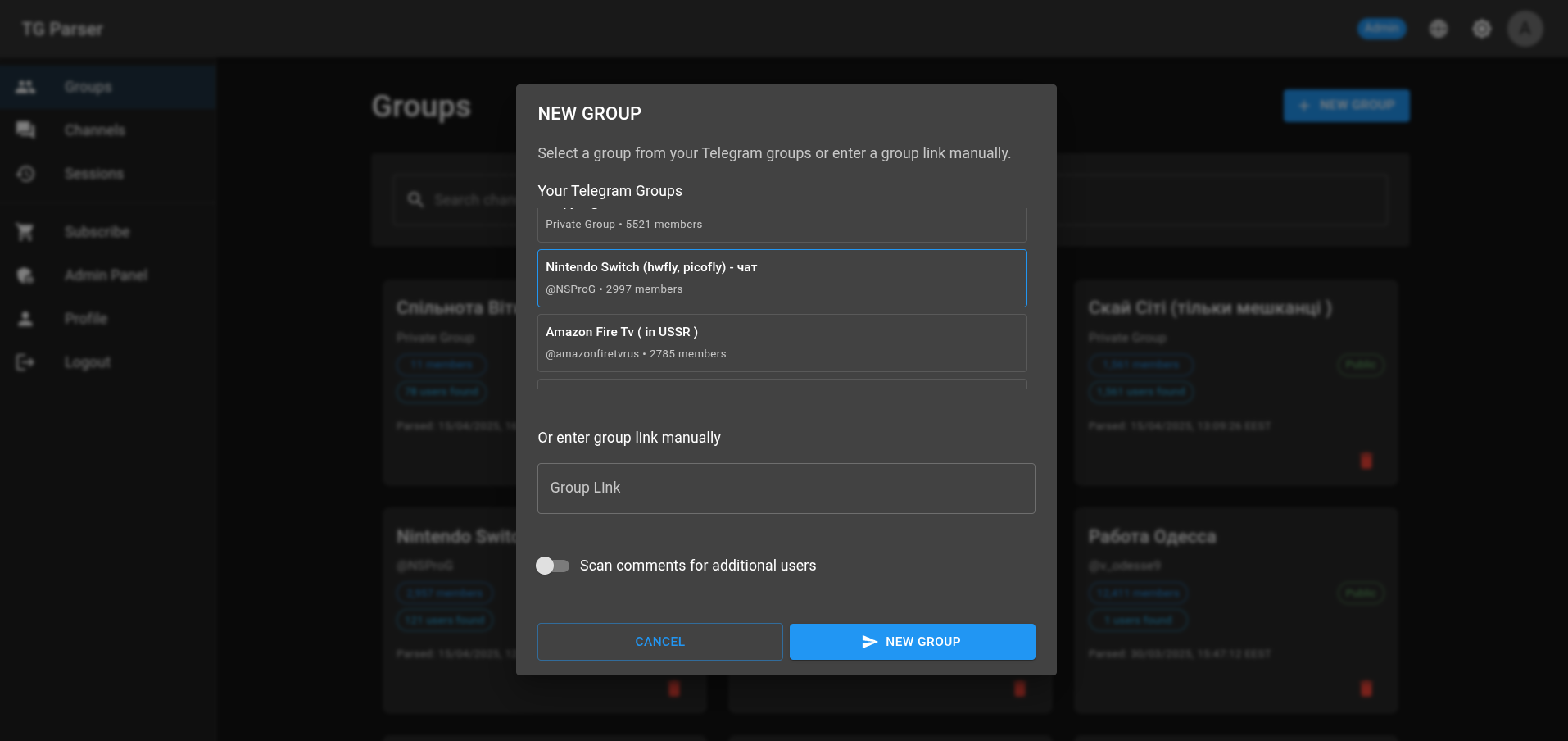Screen dimensions: 1568x741
Task: Click the Profile person icon in sidebar
Action: [25, 319]
